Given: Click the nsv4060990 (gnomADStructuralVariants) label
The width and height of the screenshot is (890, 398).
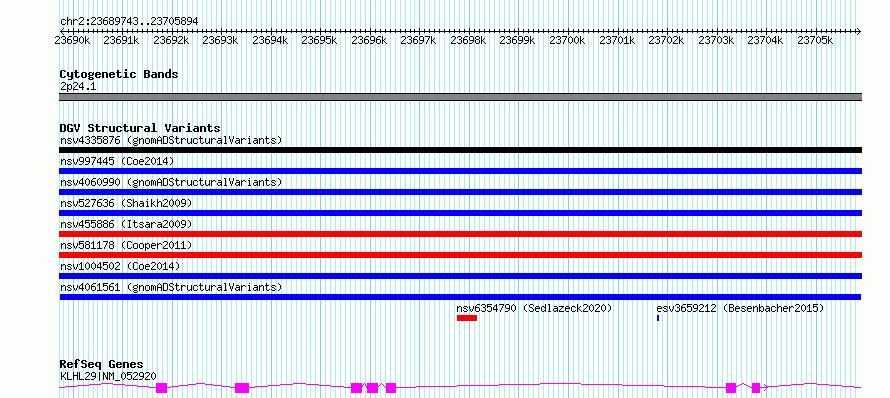Looking at the screenshot, I should [171, 182].
